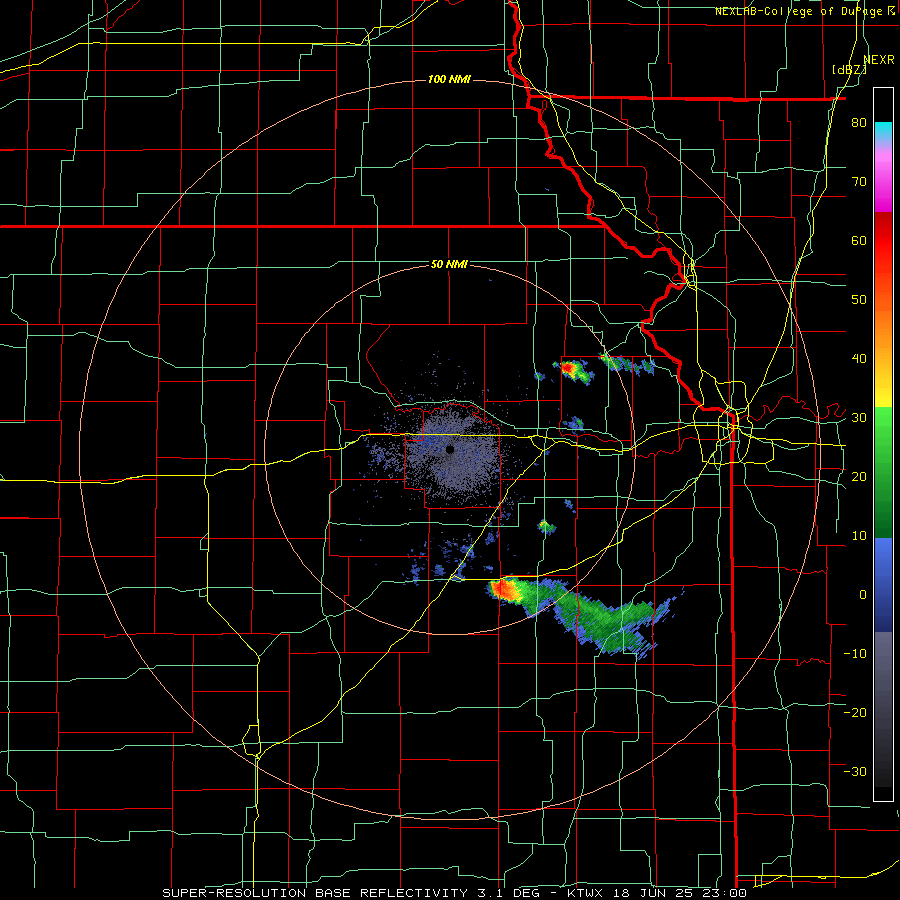The image size is (900, 900).
Task: Click the '80' value on the dBZ scale
Action: pos(859,123)
